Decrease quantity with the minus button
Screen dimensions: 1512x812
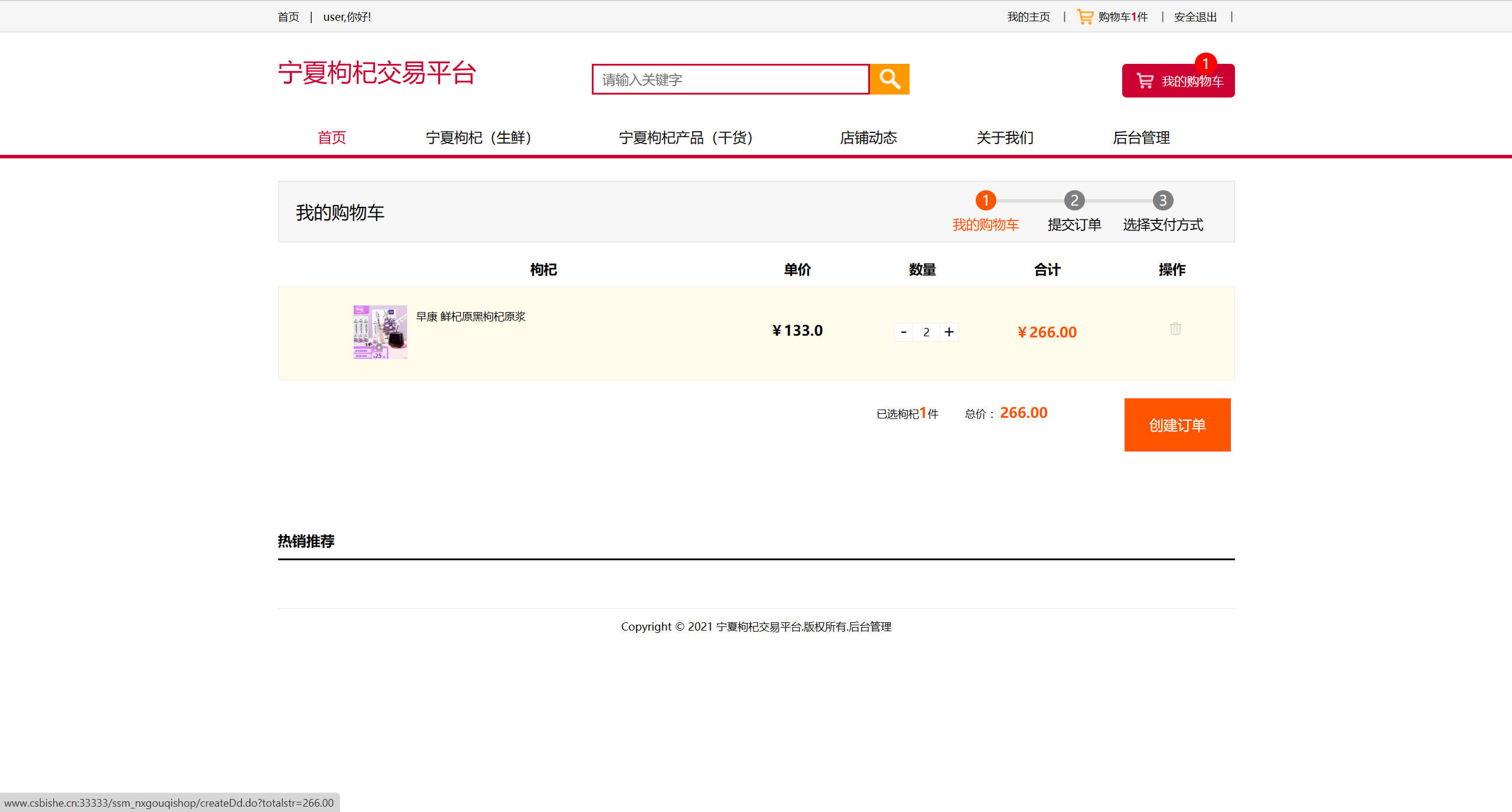coord(904,332)
